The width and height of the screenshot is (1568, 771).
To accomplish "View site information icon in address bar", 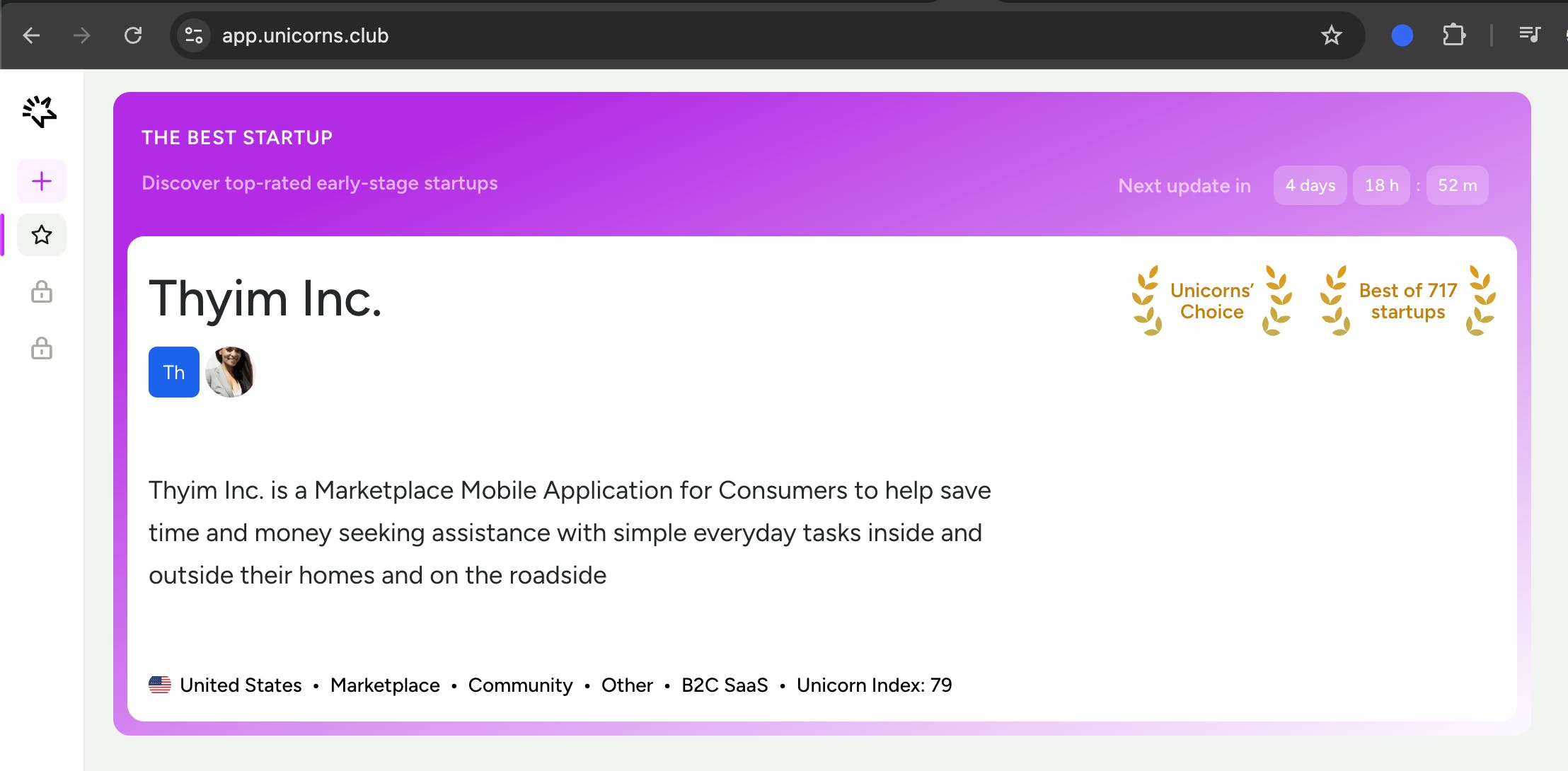I will 194,35.
